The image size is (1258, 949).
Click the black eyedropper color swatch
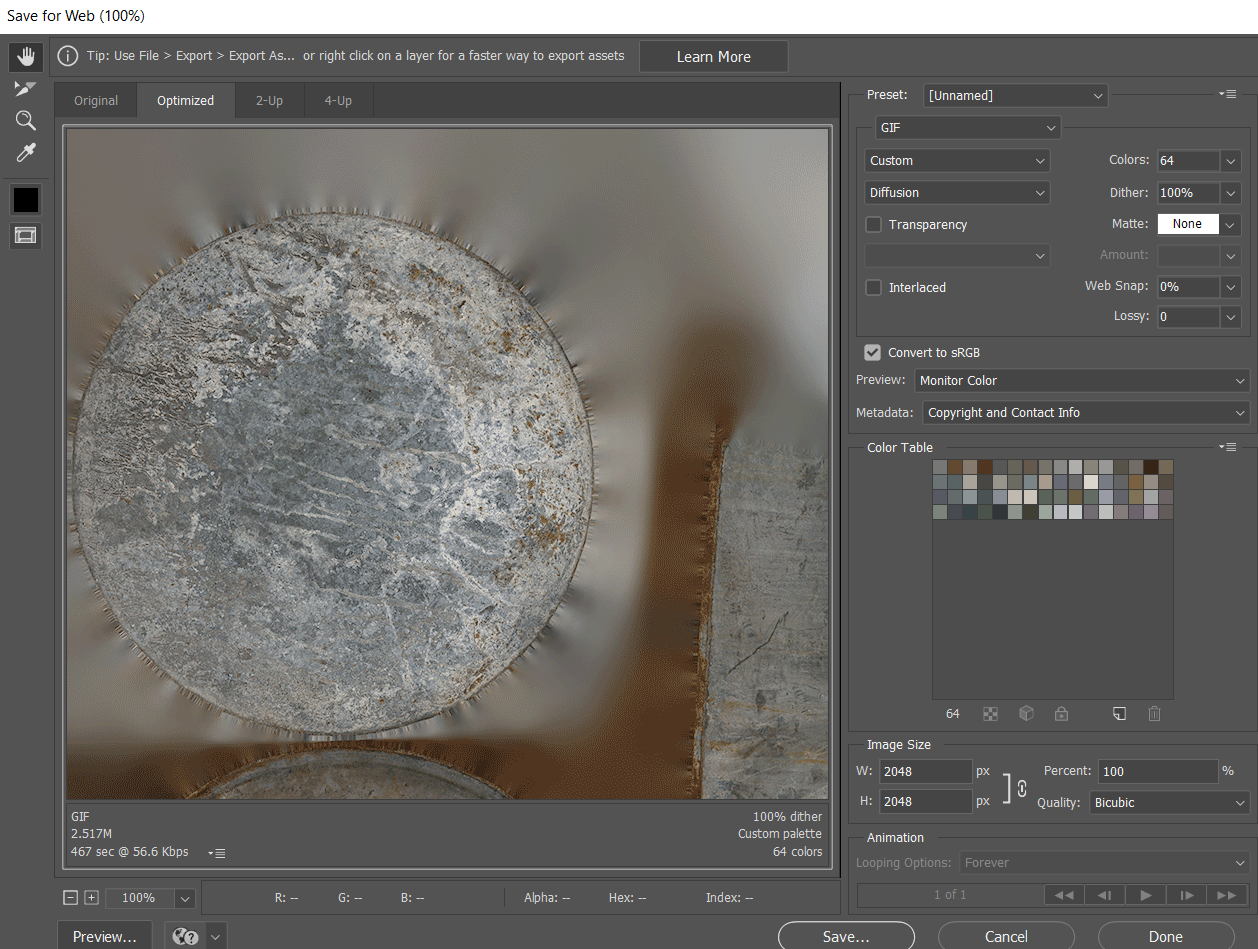click(x=26, y=200)
